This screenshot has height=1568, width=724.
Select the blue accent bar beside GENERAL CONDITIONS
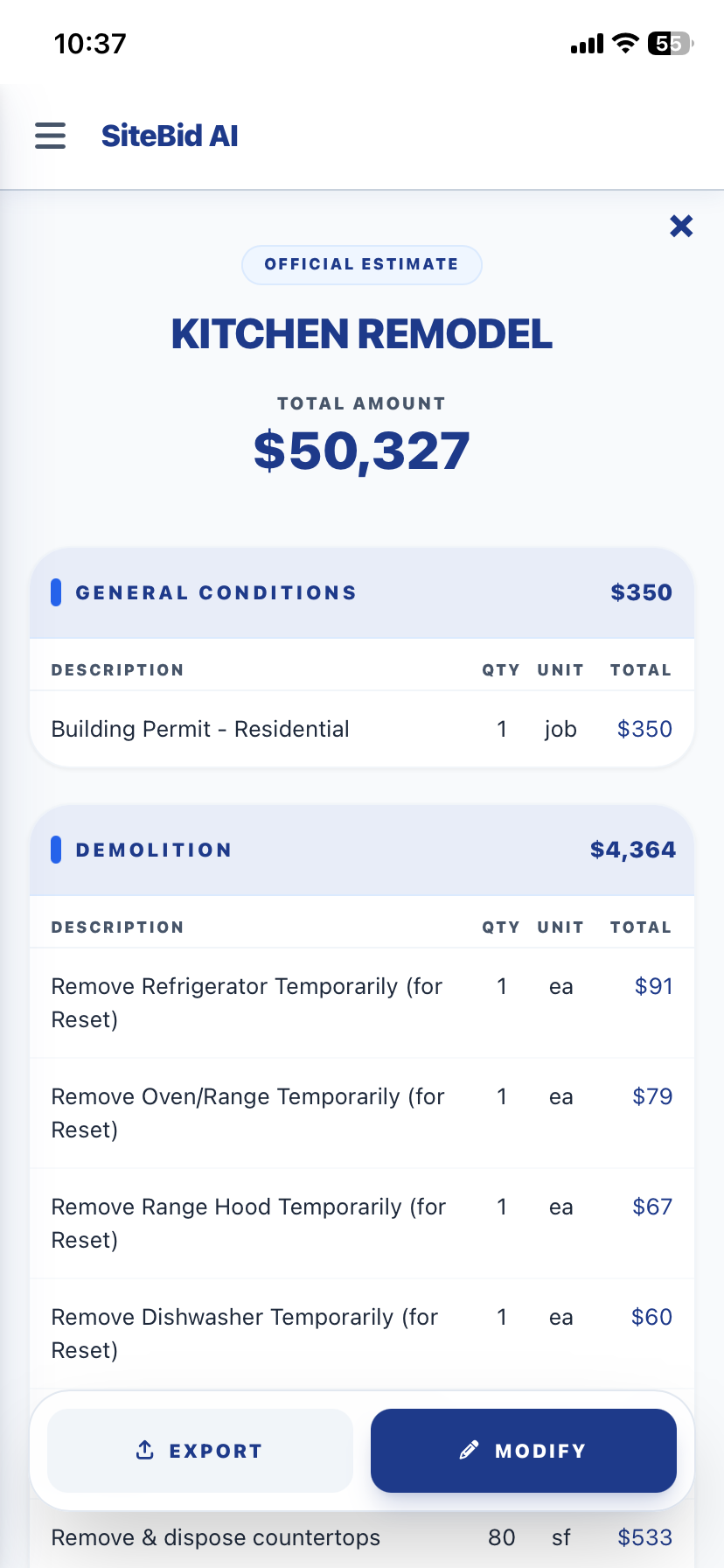click(x=56, y=592)
